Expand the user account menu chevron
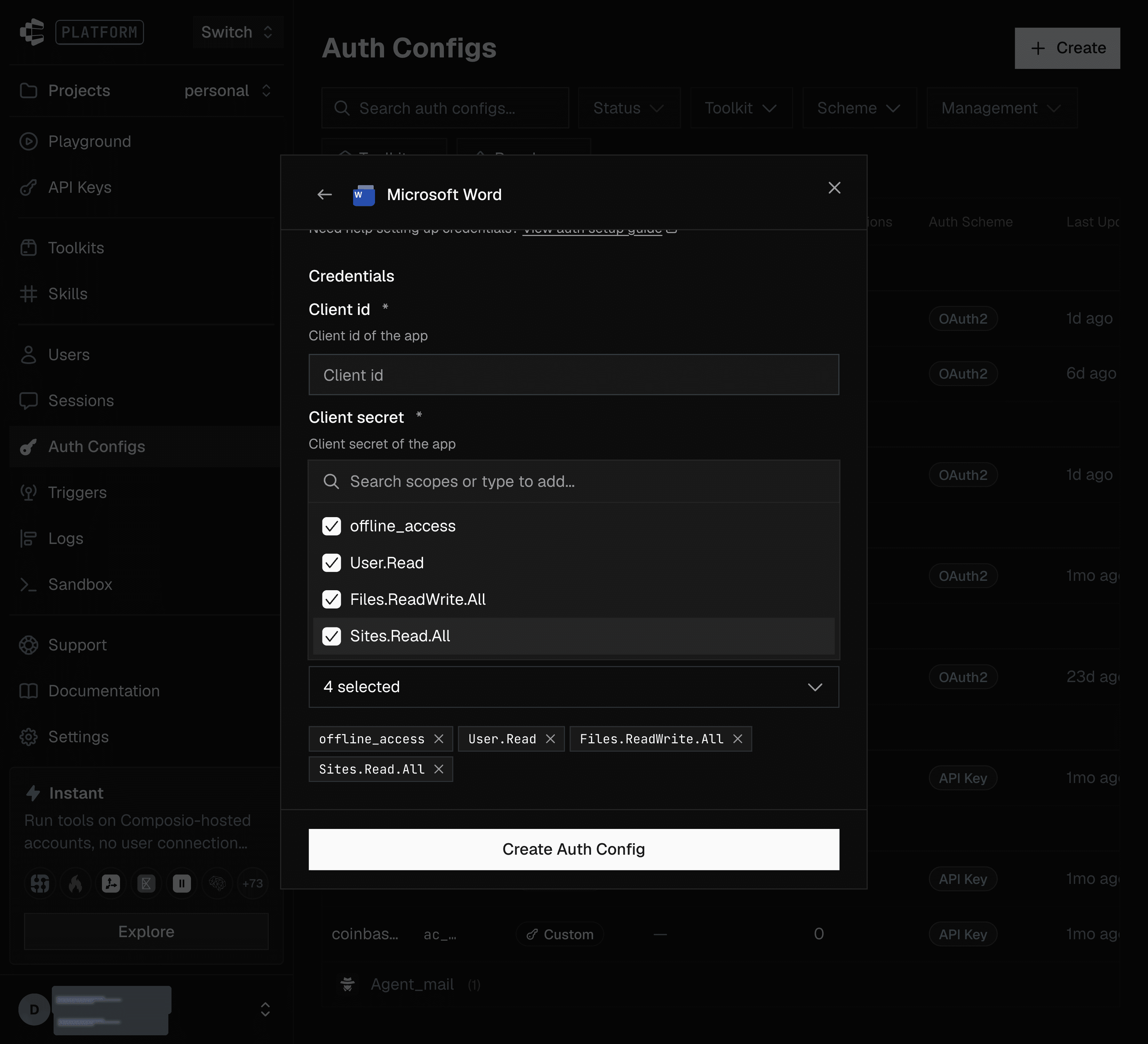 265,1009
